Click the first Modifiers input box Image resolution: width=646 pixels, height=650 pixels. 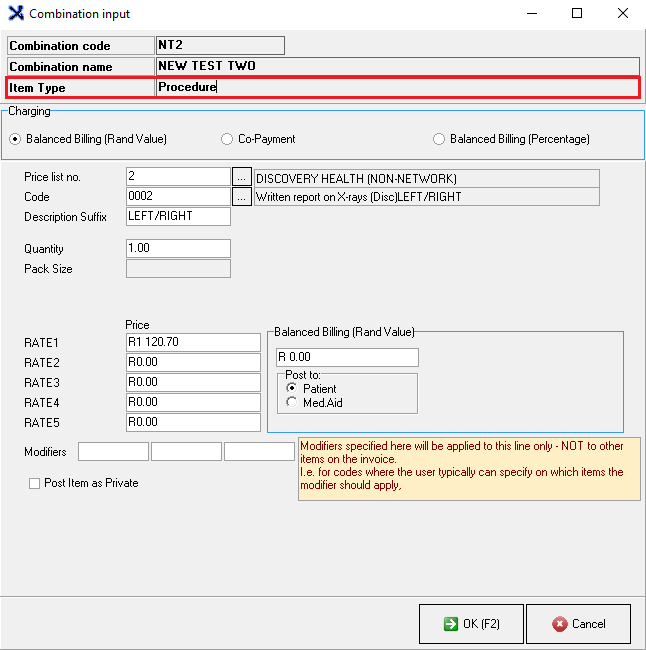coord(113,452)
